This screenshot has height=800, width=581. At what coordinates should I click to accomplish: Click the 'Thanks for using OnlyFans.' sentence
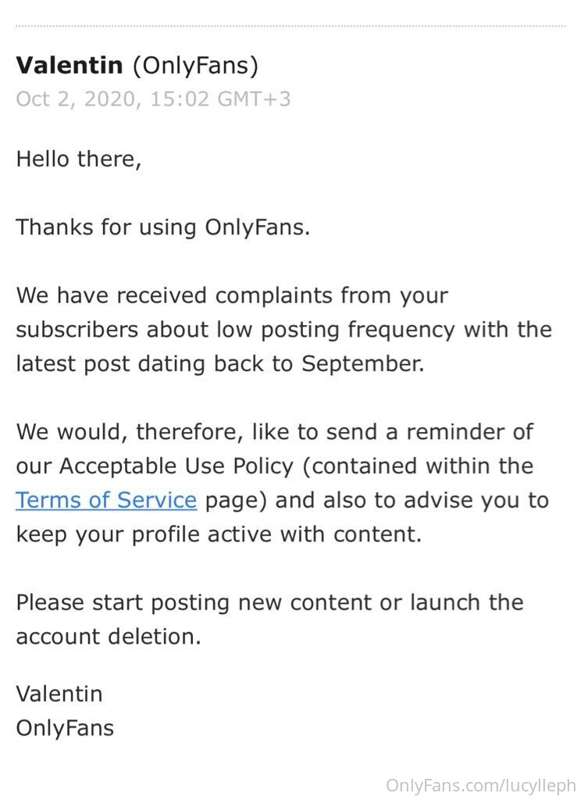click(163, 228)
